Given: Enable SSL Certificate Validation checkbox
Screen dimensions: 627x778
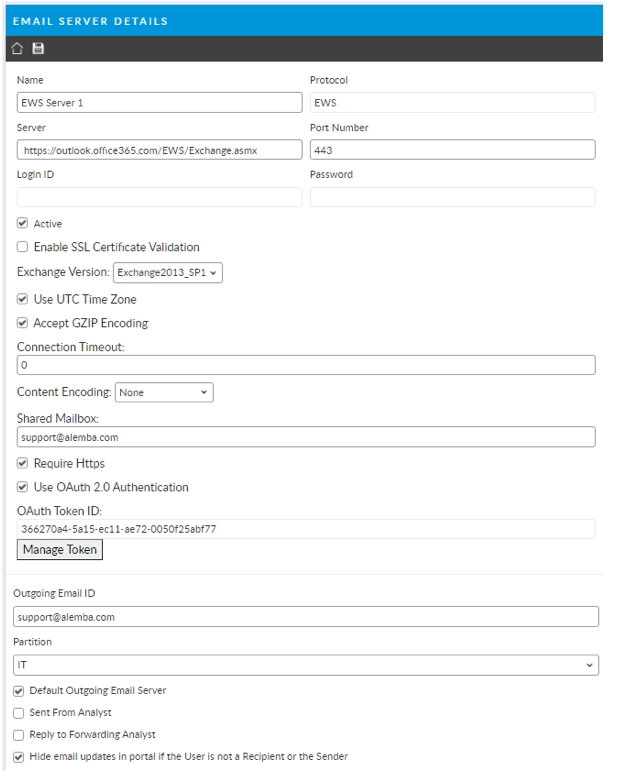Looking at the screenshot, I should coord(23,247).
